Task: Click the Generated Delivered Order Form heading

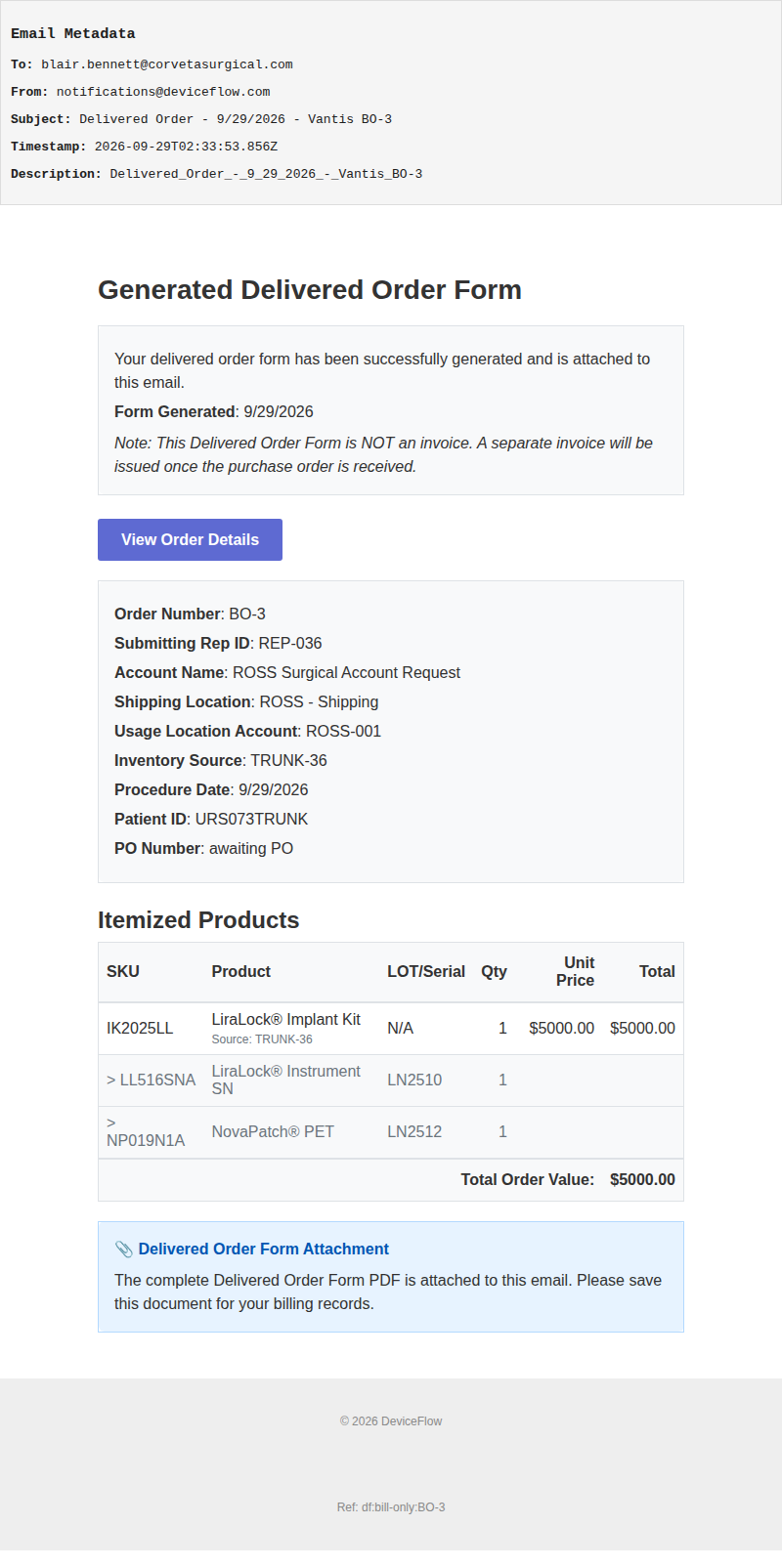Action: (x=310, y=290)
